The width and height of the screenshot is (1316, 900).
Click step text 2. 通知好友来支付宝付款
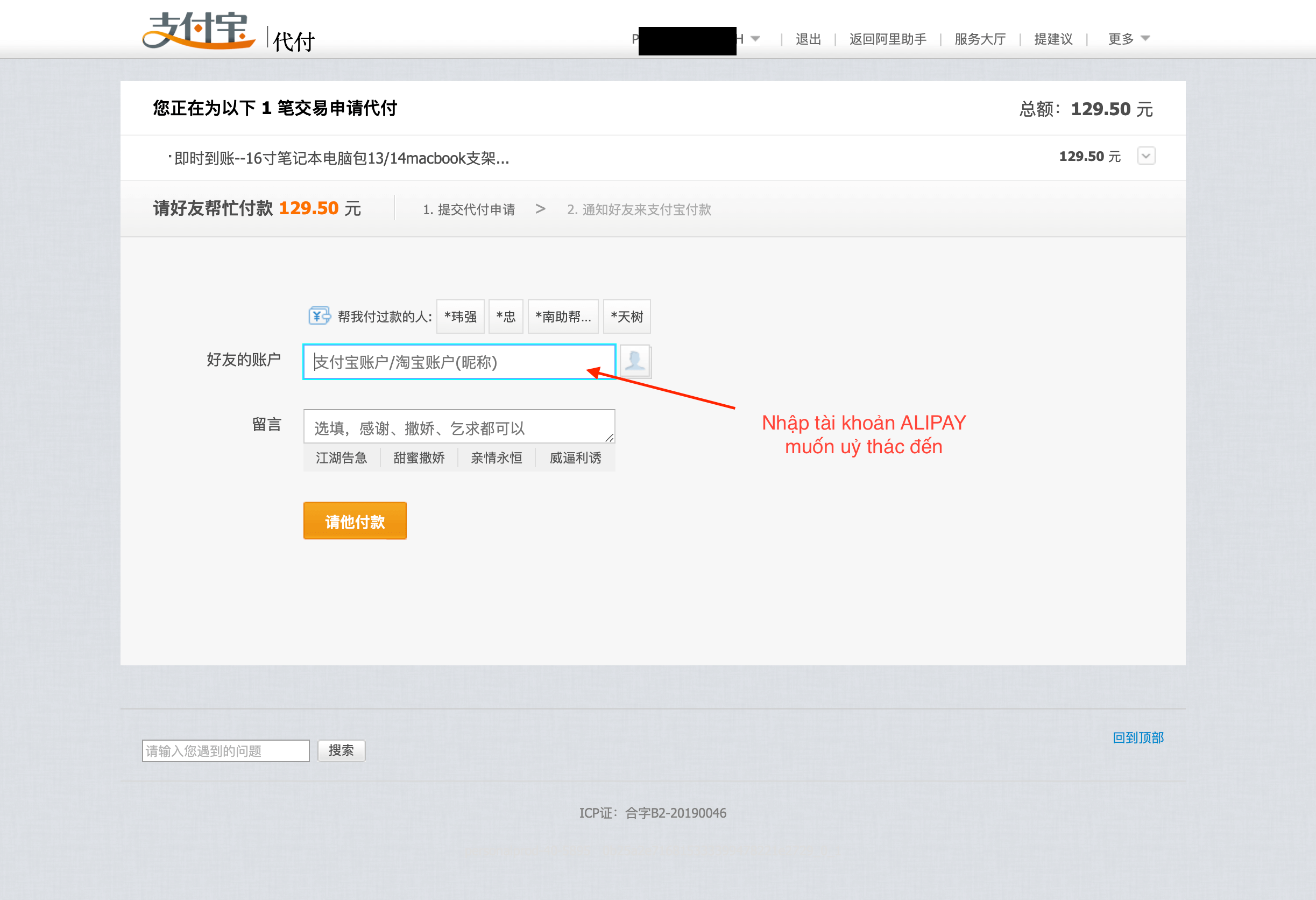pos(639,209)
